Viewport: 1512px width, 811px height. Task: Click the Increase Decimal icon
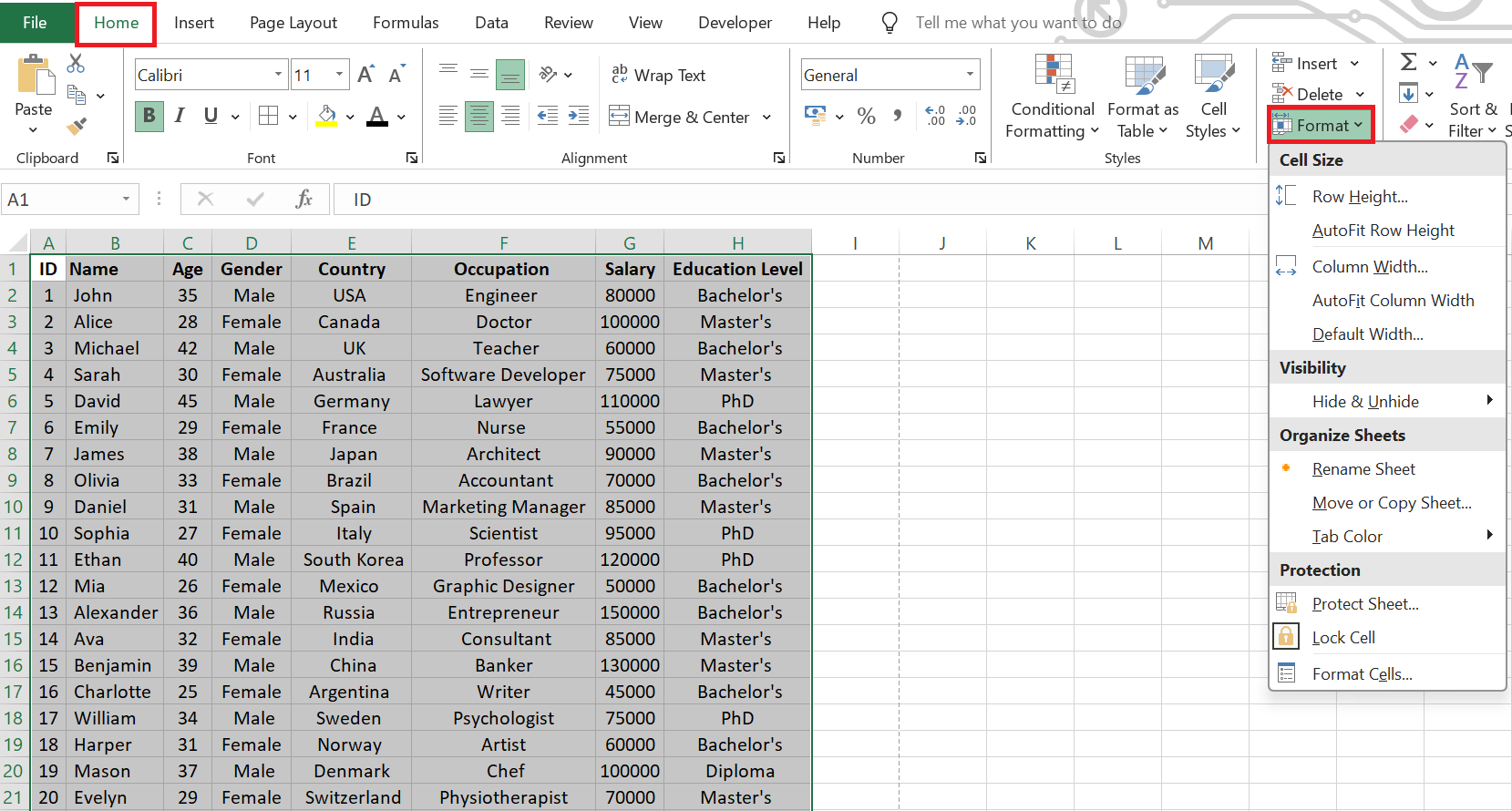tap(935, 116)
